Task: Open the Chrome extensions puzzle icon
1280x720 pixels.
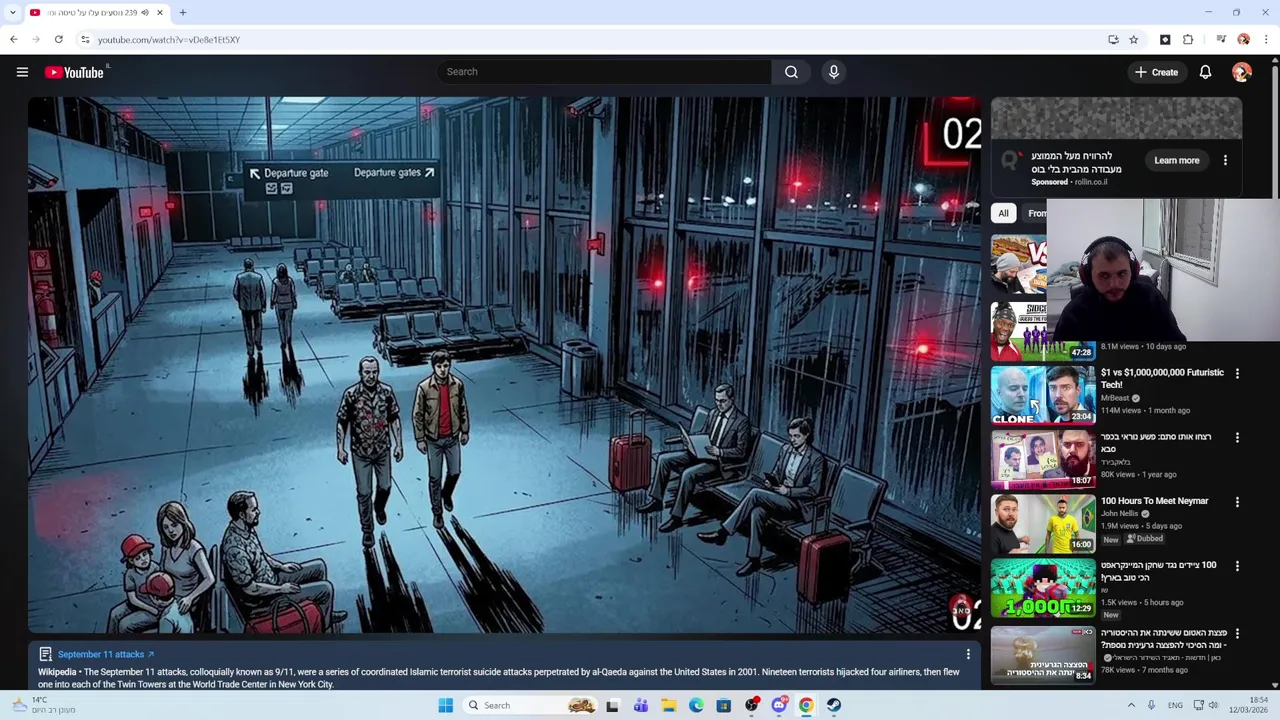Action: pos(1188,40)
